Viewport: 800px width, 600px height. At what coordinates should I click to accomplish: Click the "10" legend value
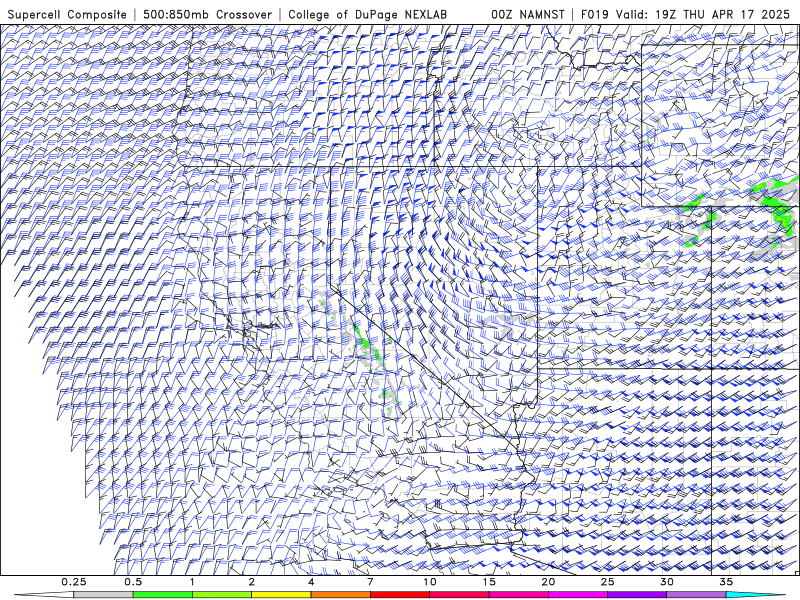coord(430,582)
